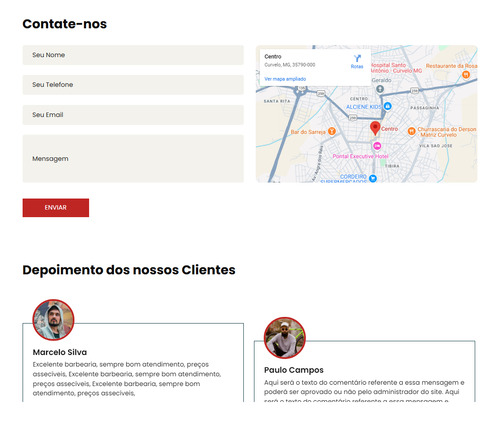Click Paulo Campos's testimonial paragraph
This screenshot has height=421, width=500.
click(364, 392)
